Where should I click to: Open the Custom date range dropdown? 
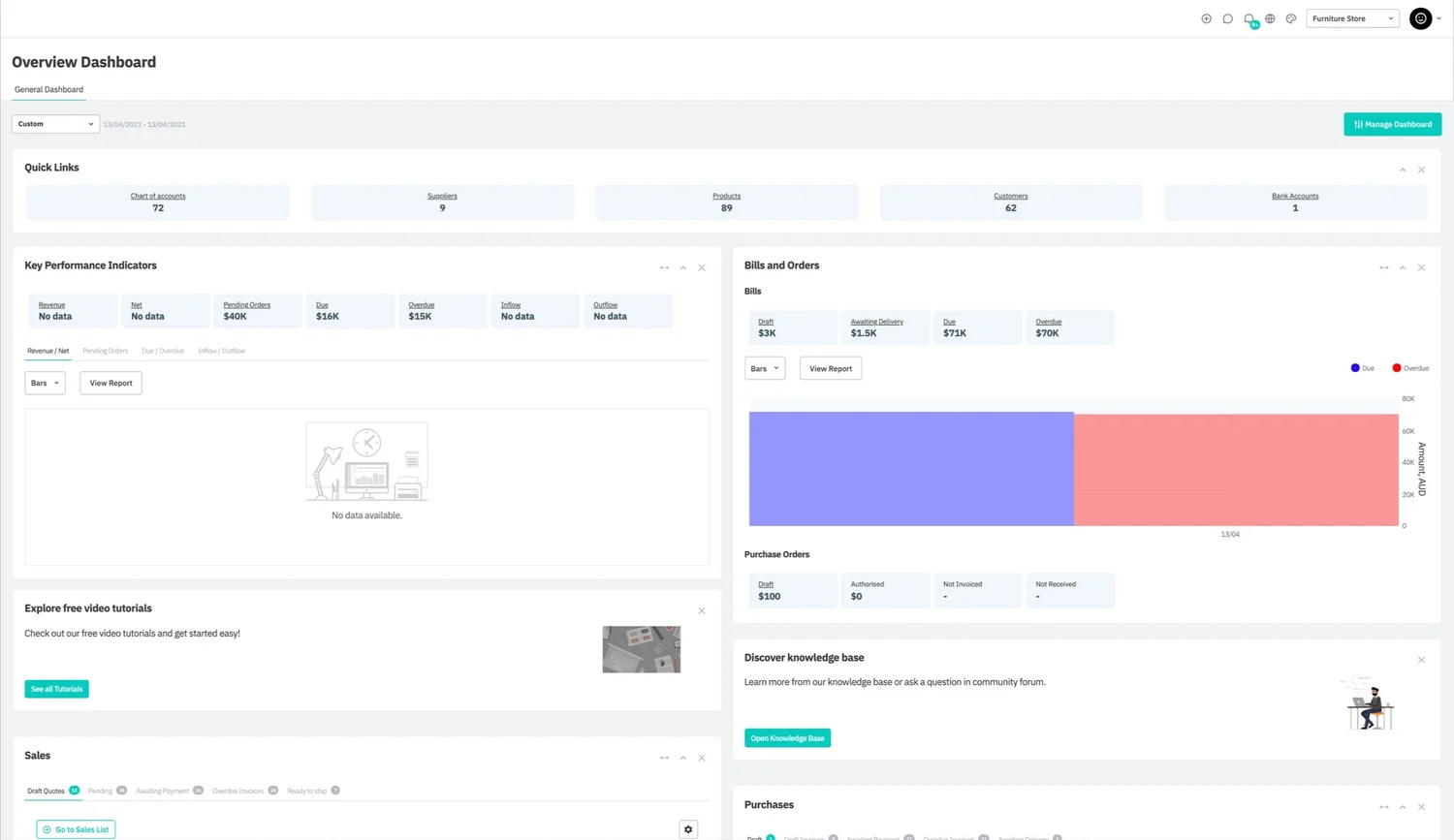click(55, 124)
